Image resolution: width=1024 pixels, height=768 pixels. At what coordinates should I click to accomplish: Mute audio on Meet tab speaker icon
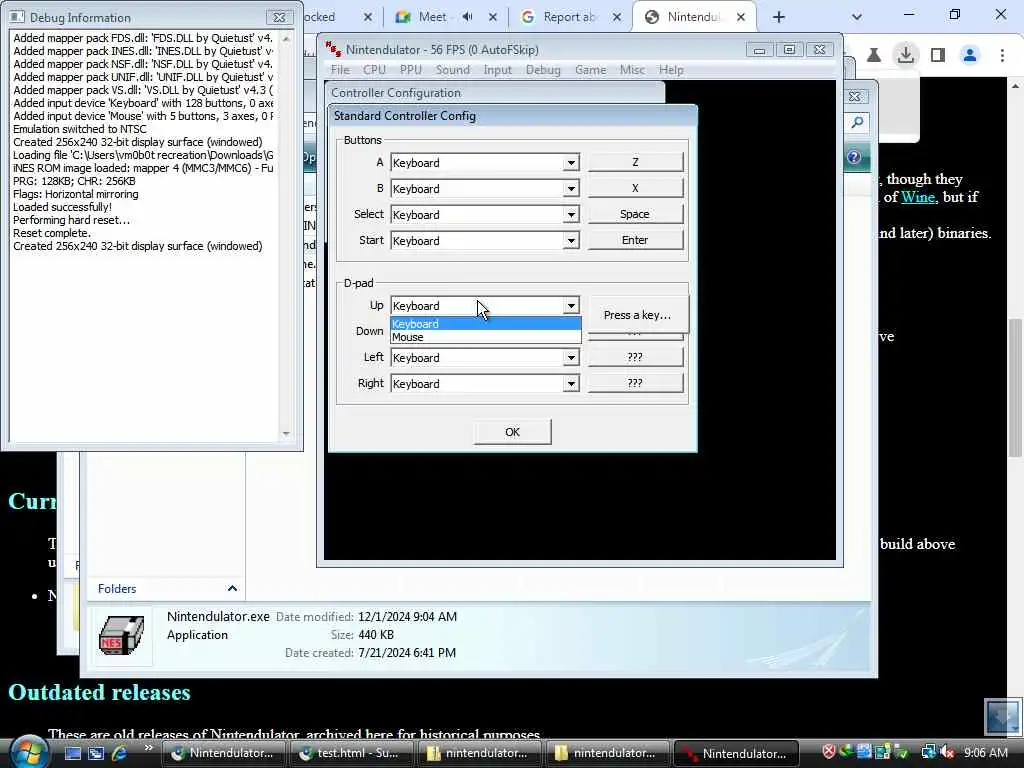click(467, 17)
